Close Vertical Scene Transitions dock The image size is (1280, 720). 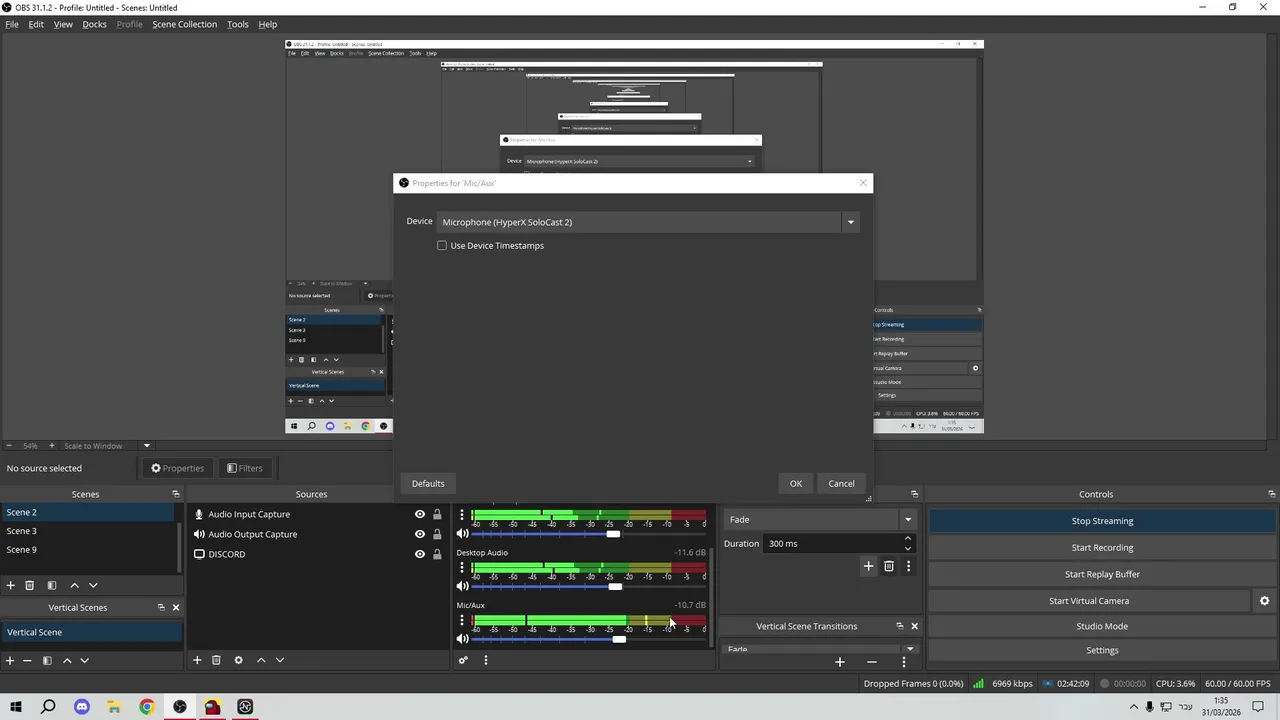pyautogui.click(x=914, y=626)
